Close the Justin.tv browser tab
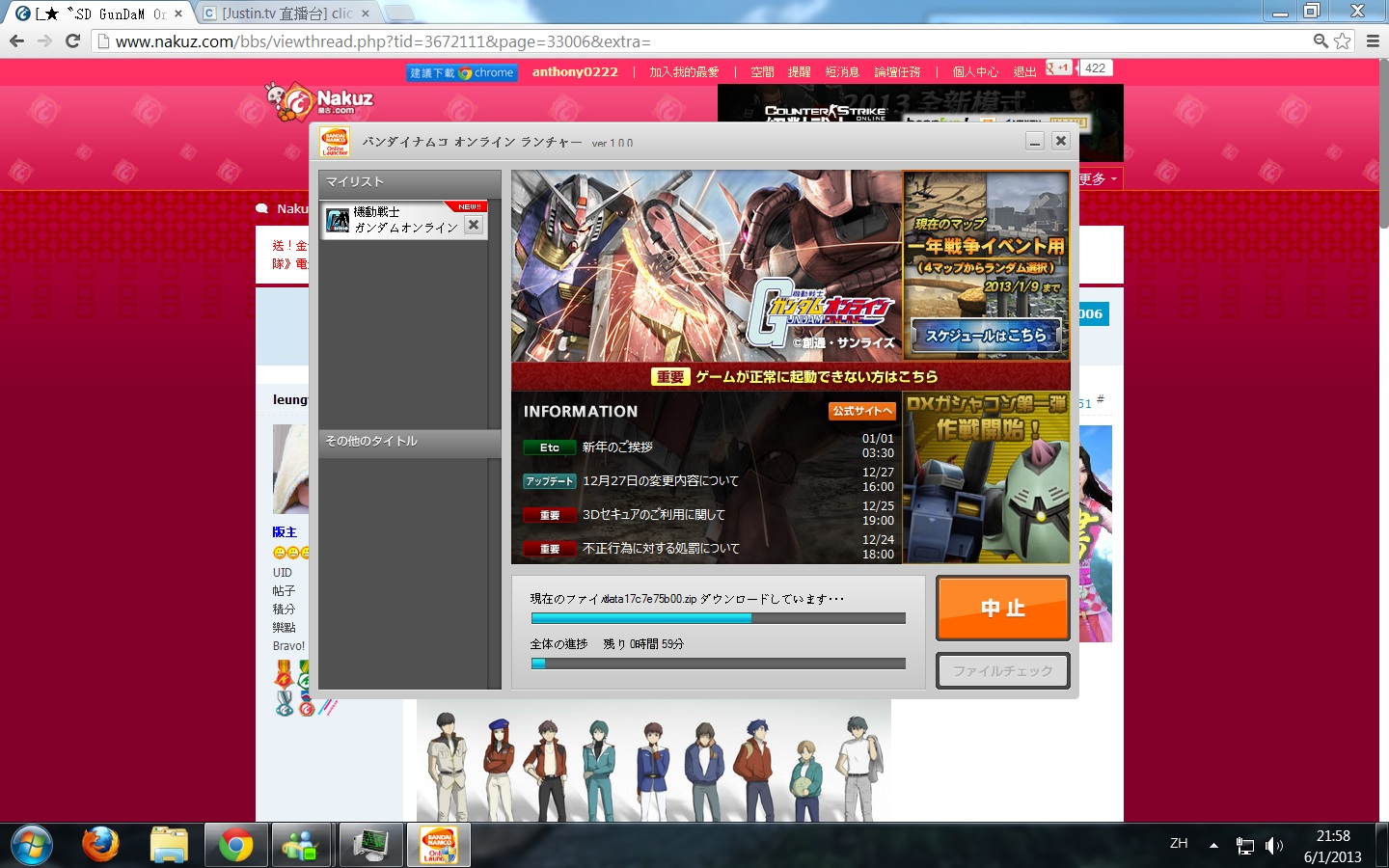1389x868 pixels. point(366,14)
